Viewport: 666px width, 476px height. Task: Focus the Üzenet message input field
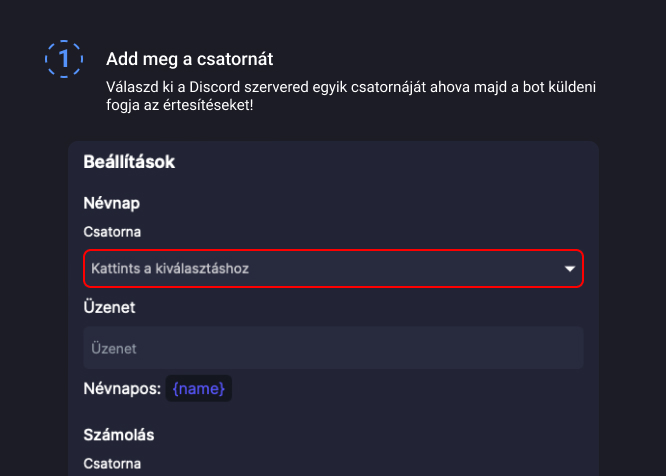tap(333, 349)
